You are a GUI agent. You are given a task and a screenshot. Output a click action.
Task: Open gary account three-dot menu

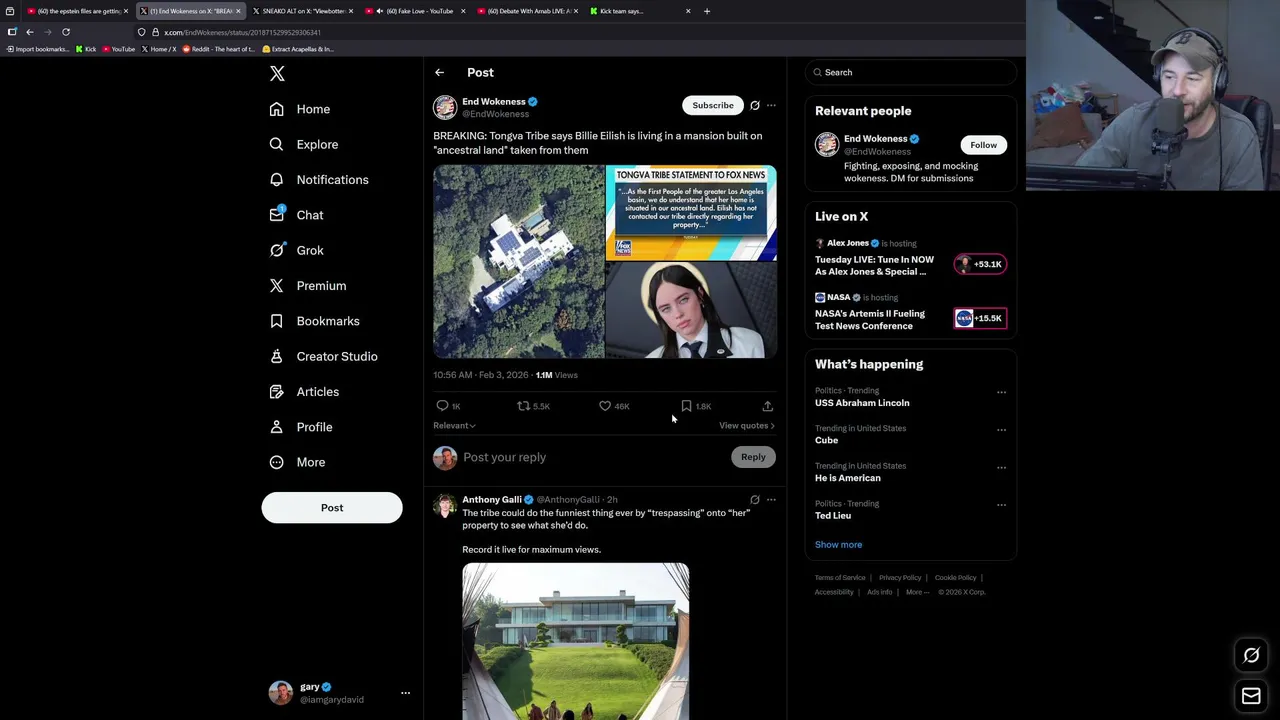pos(405,693)
